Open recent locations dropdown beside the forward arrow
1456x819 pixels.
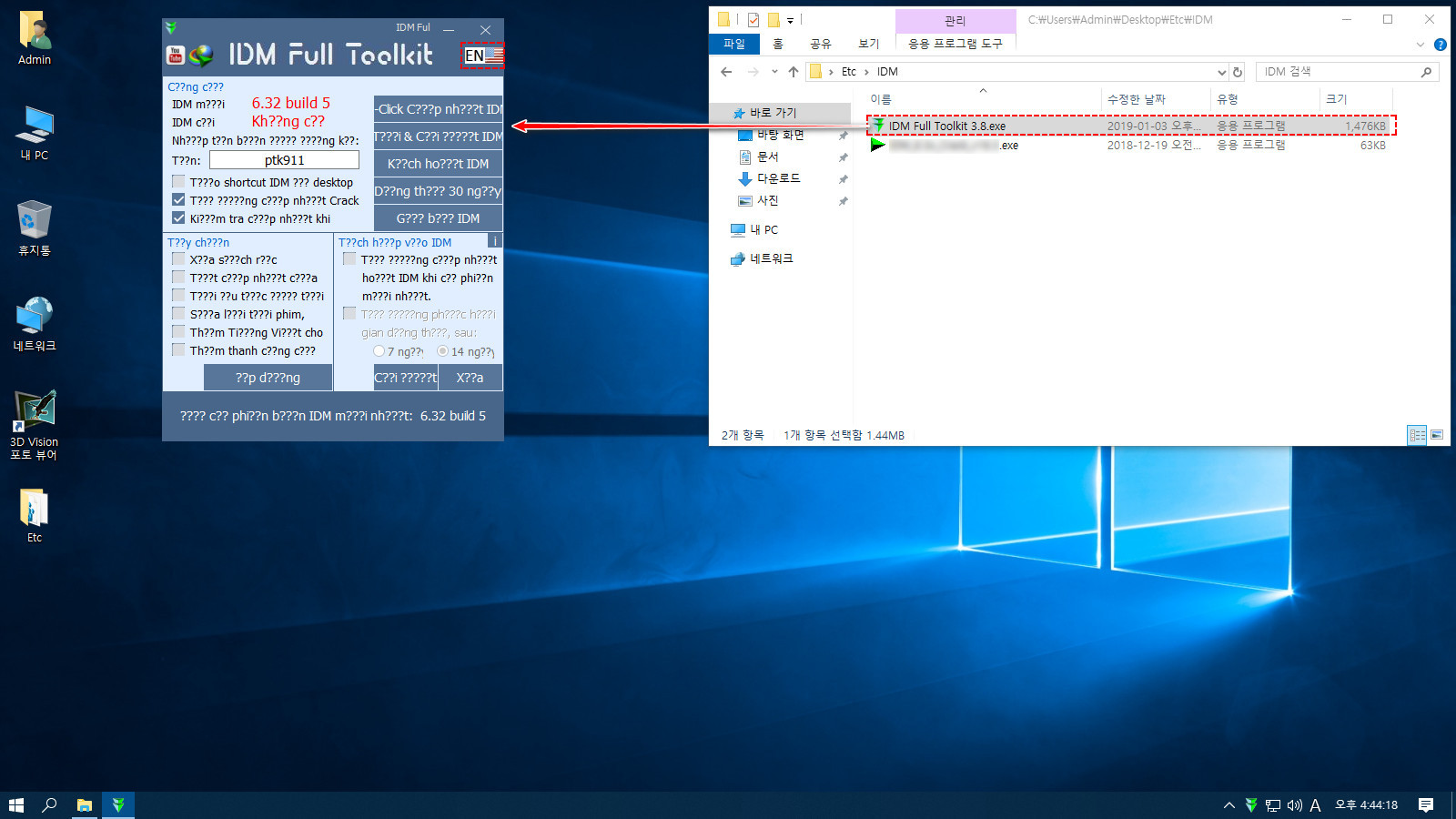pos(774,72)
